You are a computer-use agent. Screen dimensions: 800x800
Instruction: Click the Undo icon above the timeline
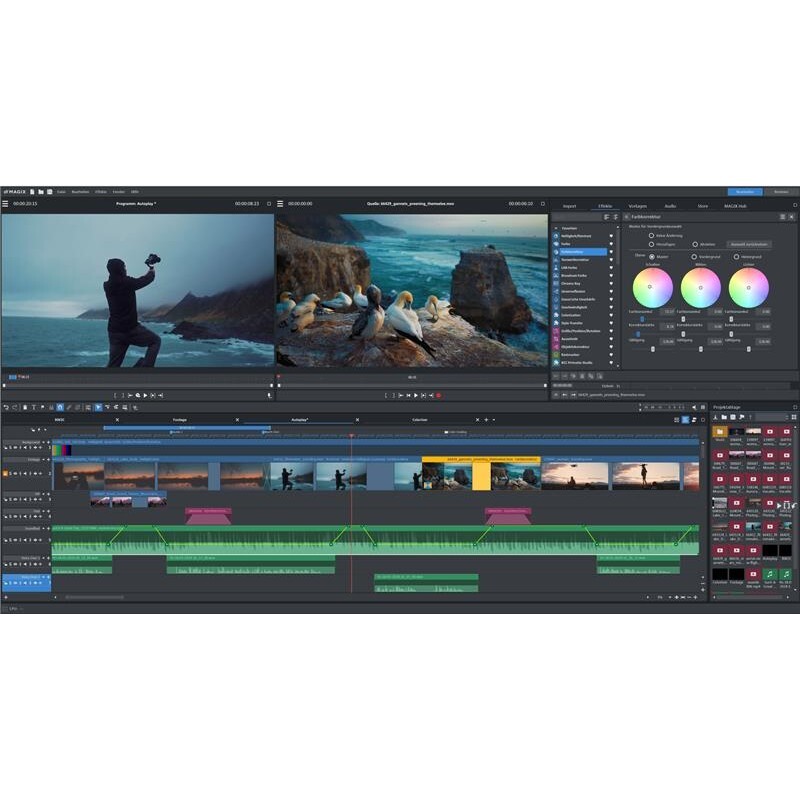(6, 407)
